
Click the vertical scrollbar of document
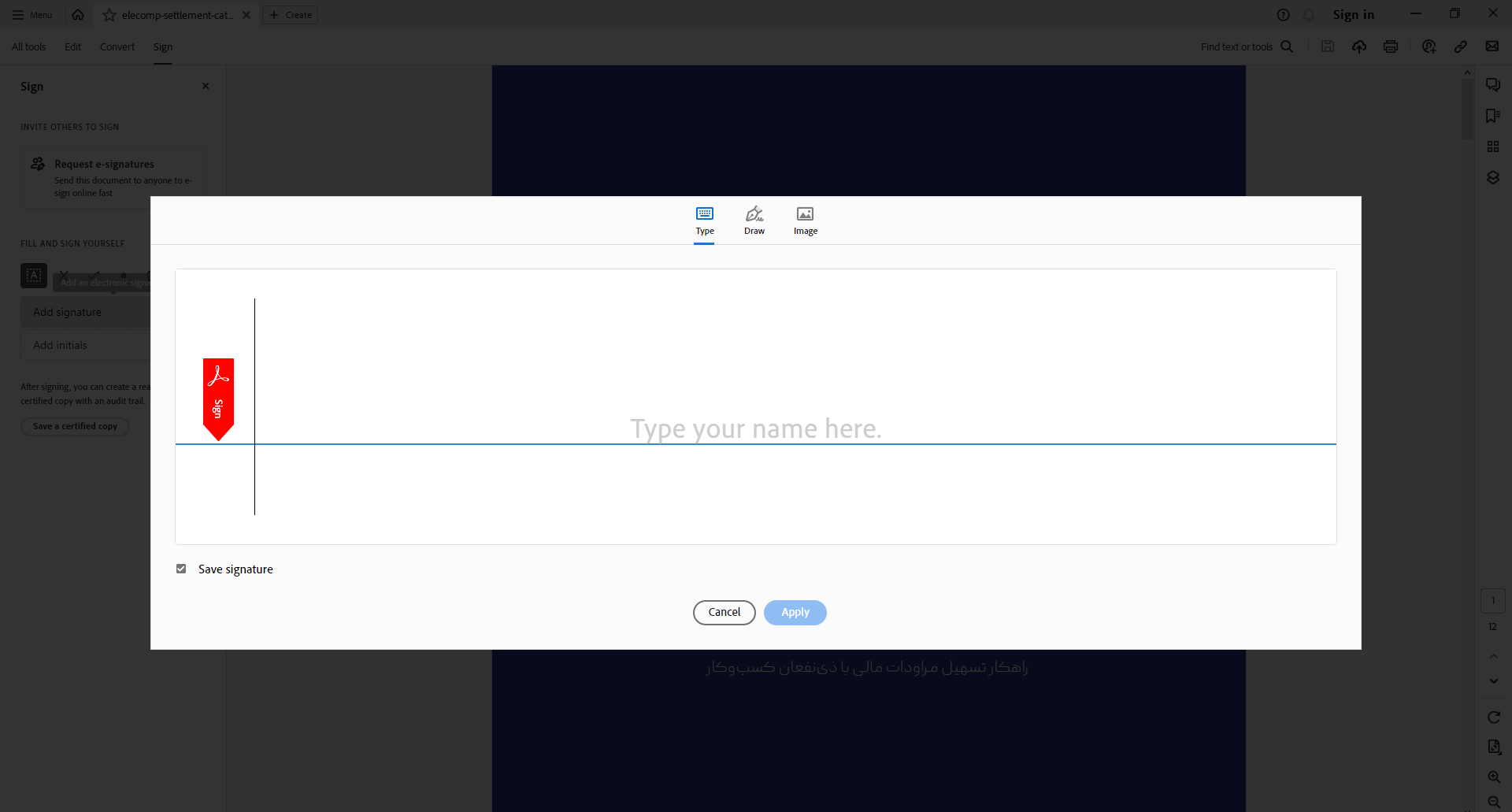click(x=1467, y=109)
